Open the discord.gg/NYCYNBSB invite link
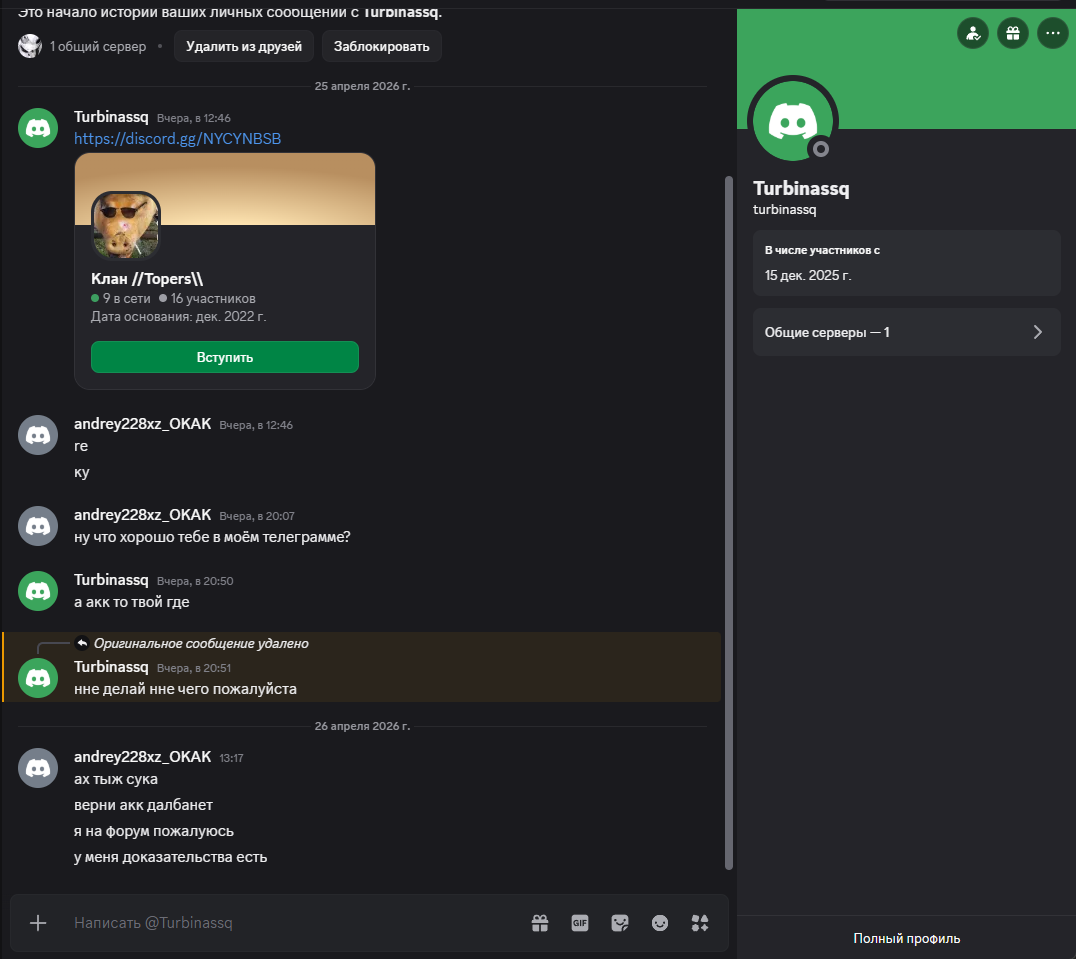 (177, 139)
